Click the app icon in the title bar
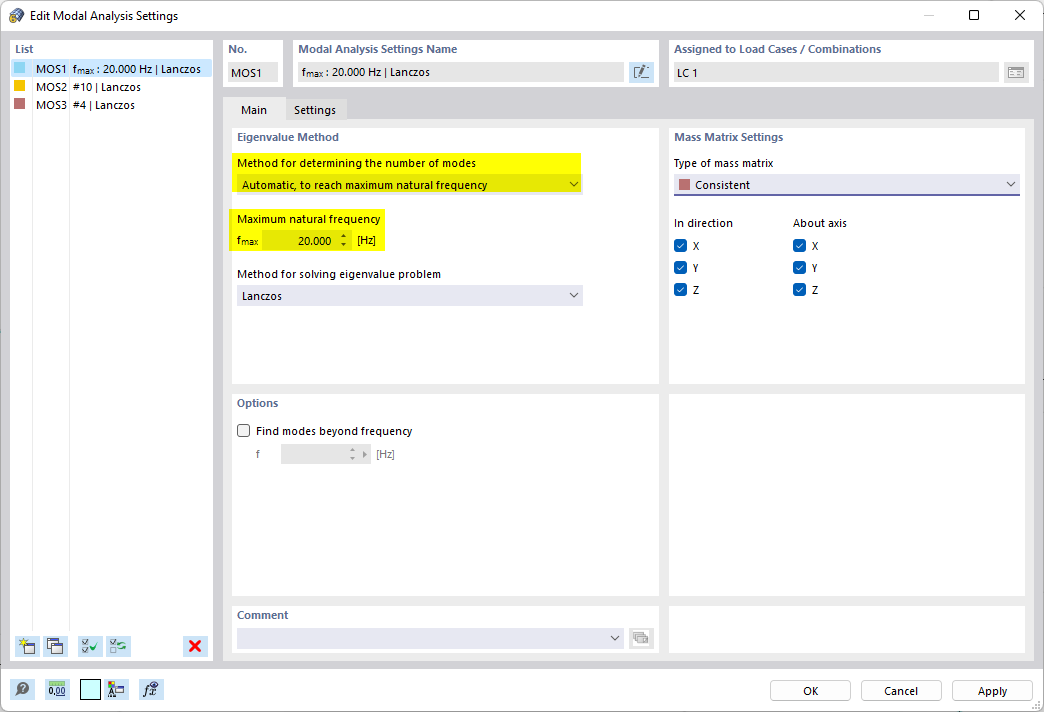This screenshot has height=712, width=1044. [16, 15]
